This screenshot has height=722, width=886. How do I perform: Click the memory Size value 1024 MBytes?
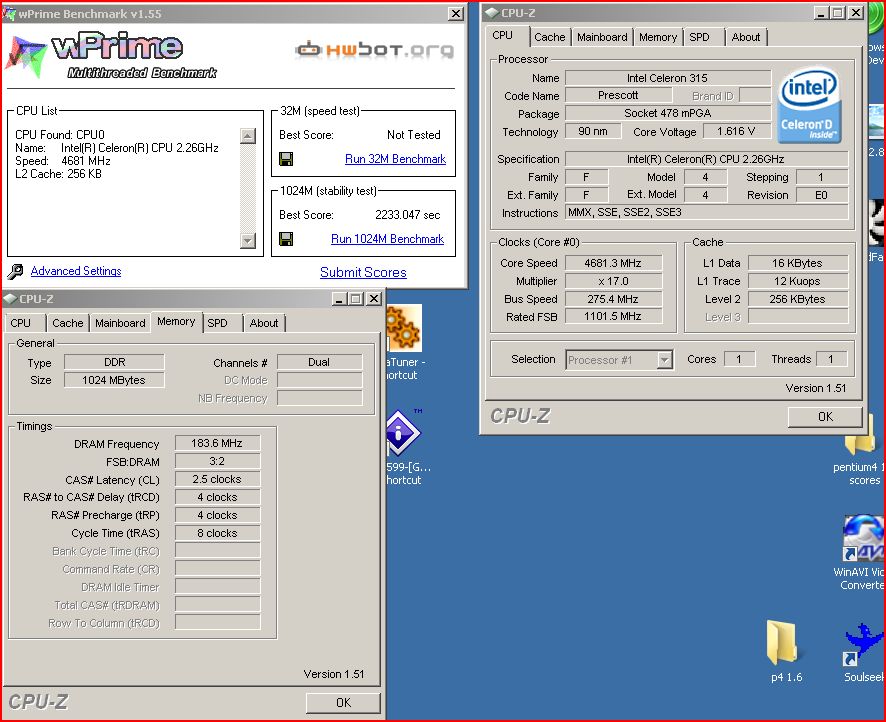pos(115,380)
